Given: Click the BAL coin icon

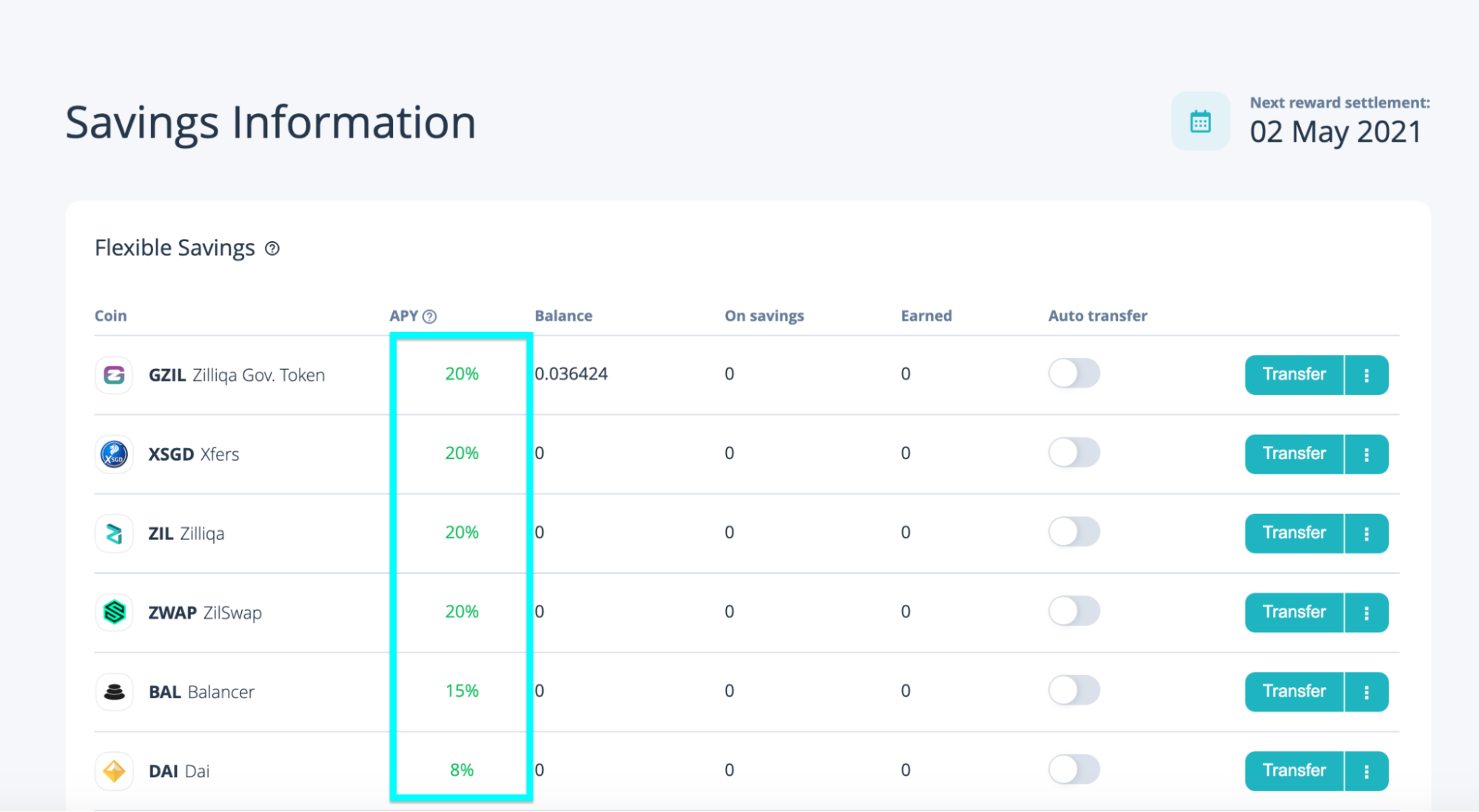Looking at the screenshot, I should tap(114, 692).
